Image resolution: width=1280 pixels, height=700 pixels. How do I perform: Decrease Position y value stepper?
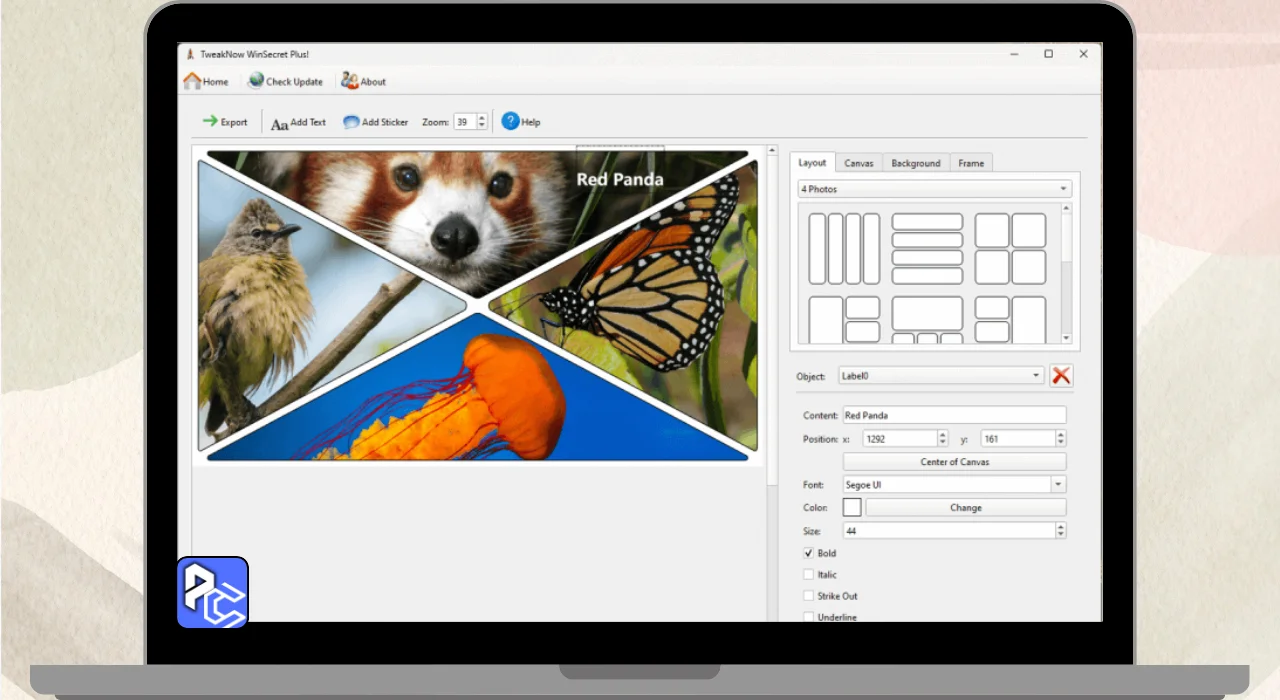(1061, 443)
